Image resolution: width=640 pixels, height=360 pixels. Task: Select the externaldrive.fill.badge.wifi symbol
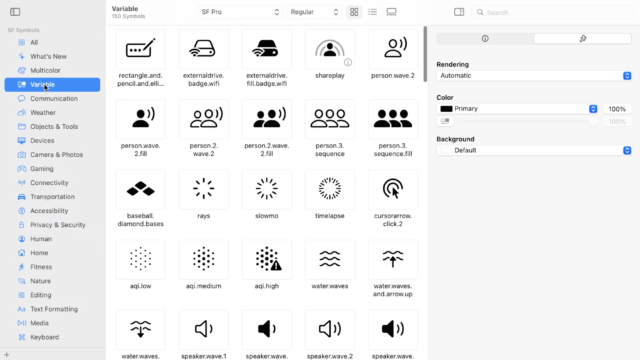click(x=267, y=49)
